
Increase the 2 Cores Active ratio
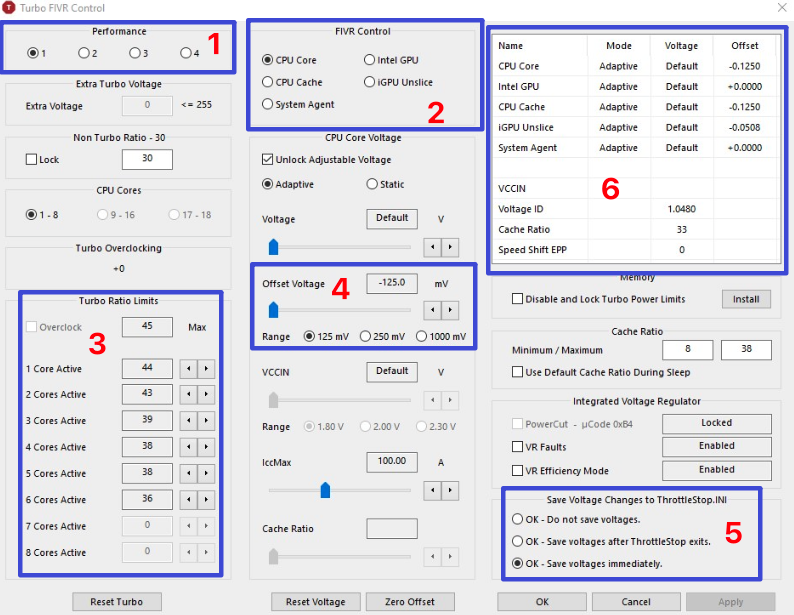tap(206, 394)
